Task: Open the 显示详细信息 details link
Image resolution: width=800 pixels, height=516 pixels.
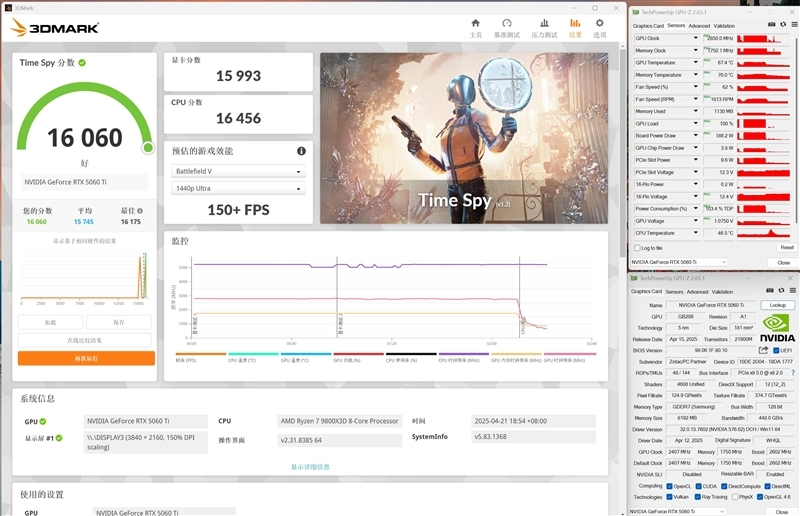Action: (310, 466)
